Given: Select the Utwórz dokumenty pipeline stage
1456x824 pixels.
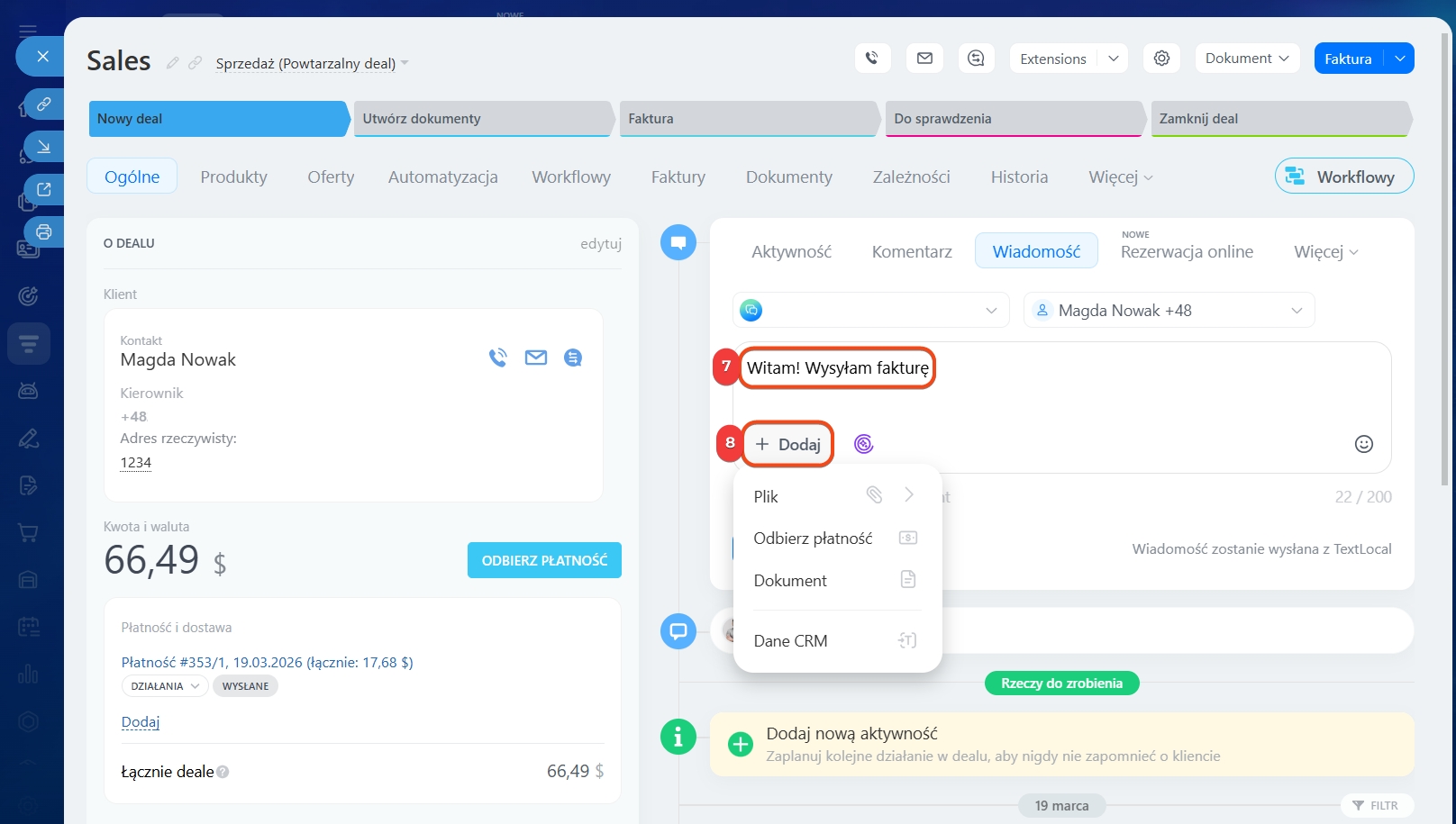Looking at the screenshot, I should click(x=482, y=119).
